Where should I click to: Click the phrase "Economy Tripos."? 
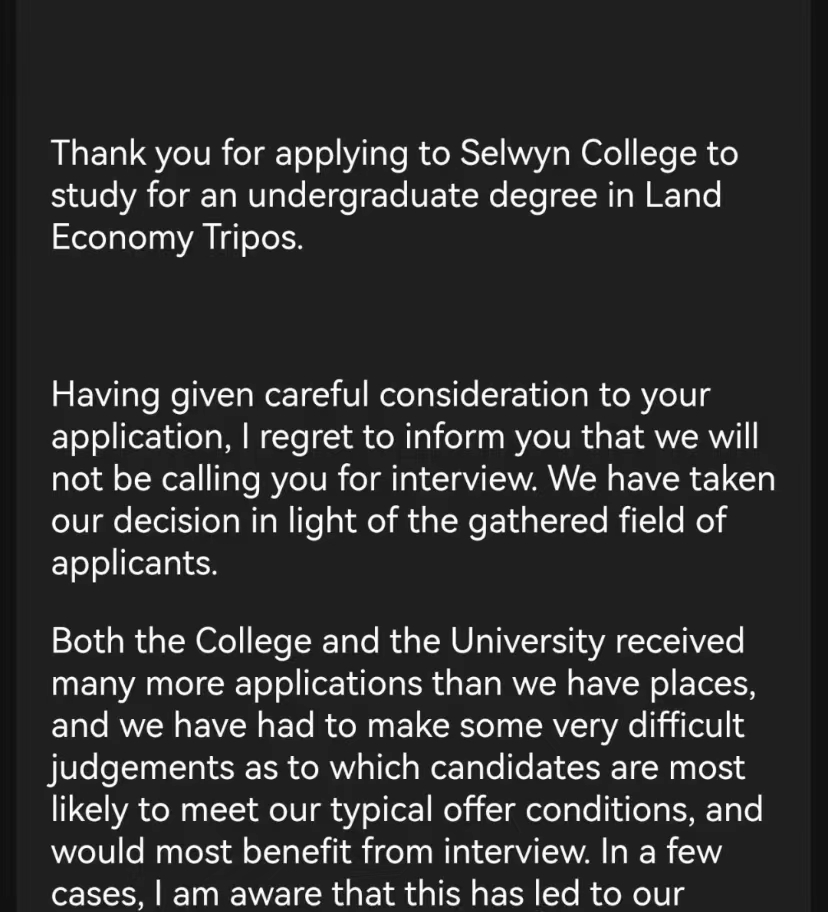tap(176, 238)
